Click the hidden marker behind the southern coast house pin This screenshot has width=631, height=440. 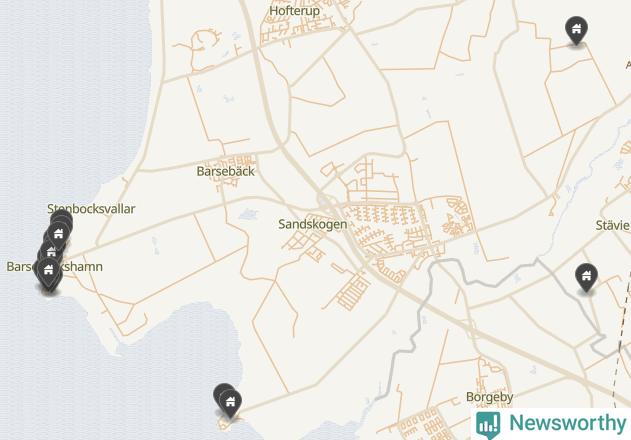coord(220,391)
